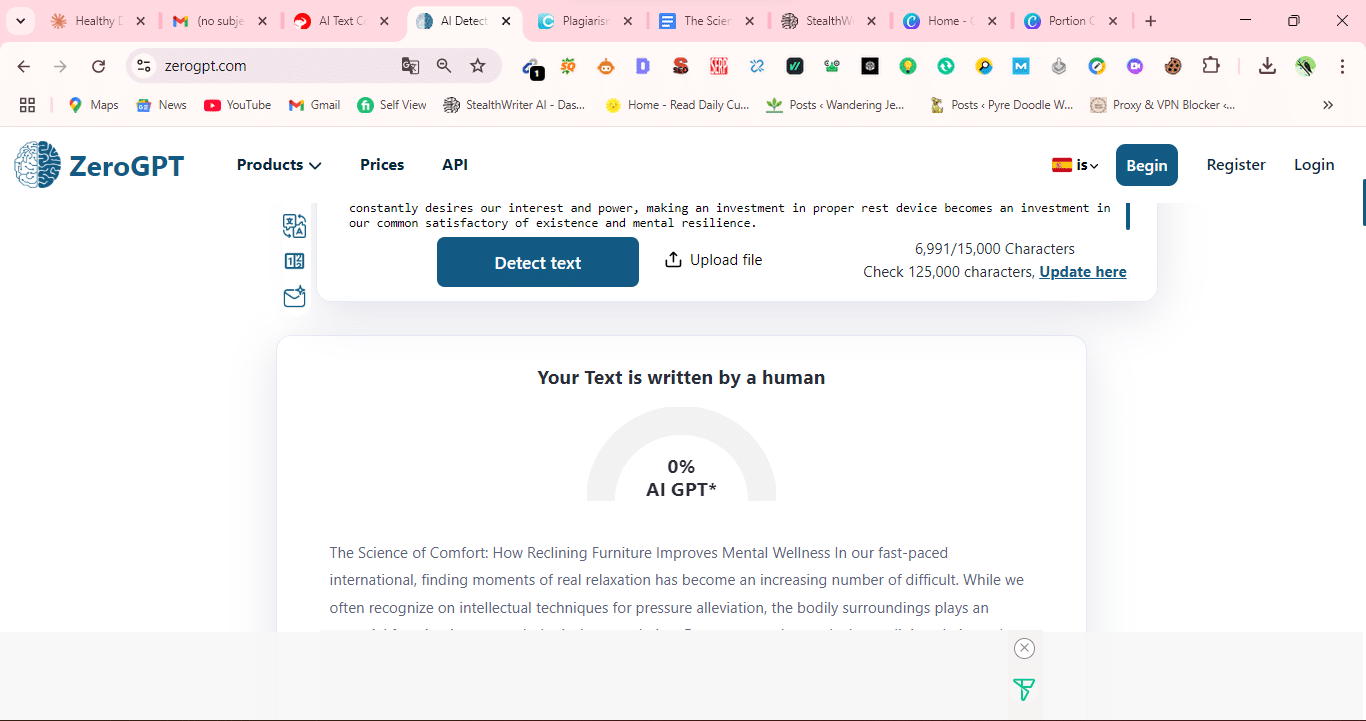This screenshot has height=721, width=1366.
Task: Click the Upload file icon
Action: [x=674, y=260]
